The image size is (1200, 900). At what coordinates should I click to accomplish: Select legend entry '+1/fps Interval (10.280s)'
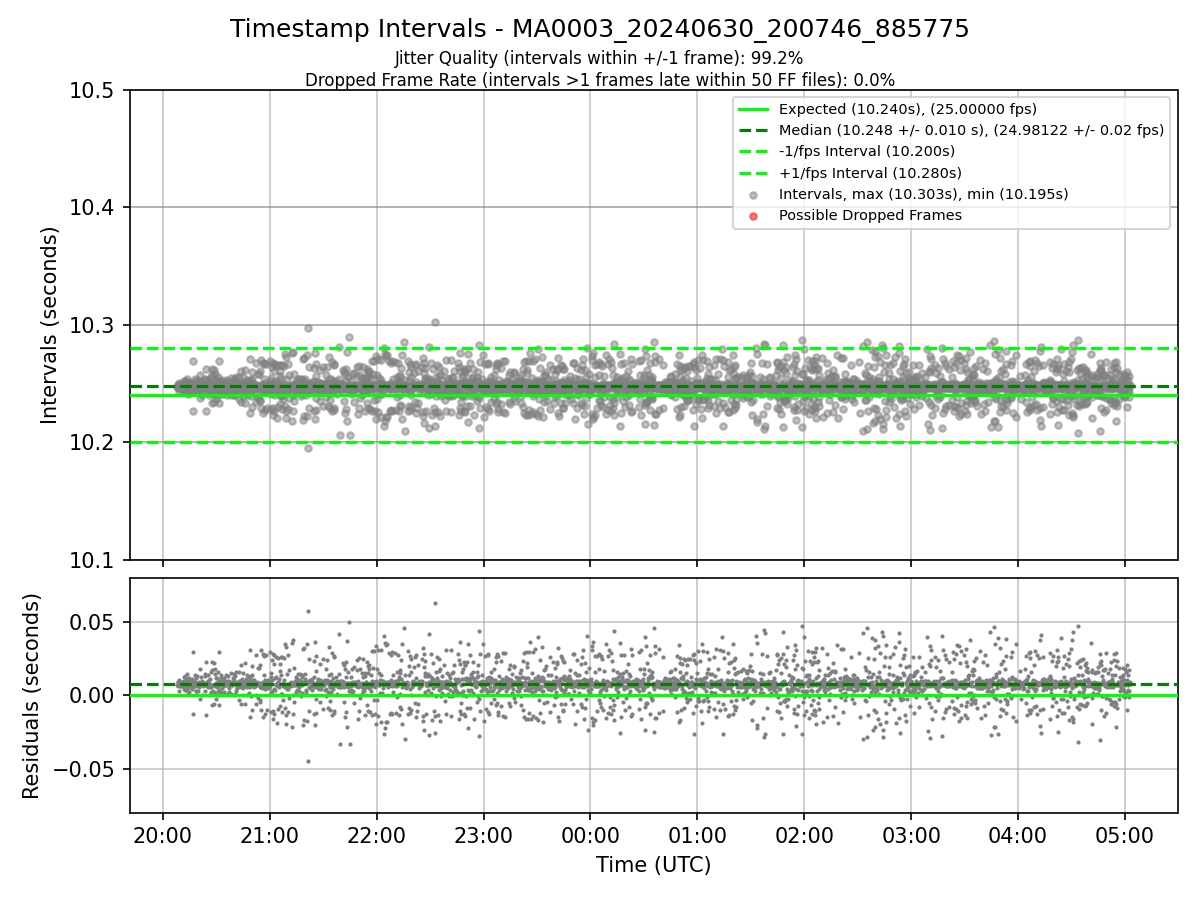[x=870, y=173]
